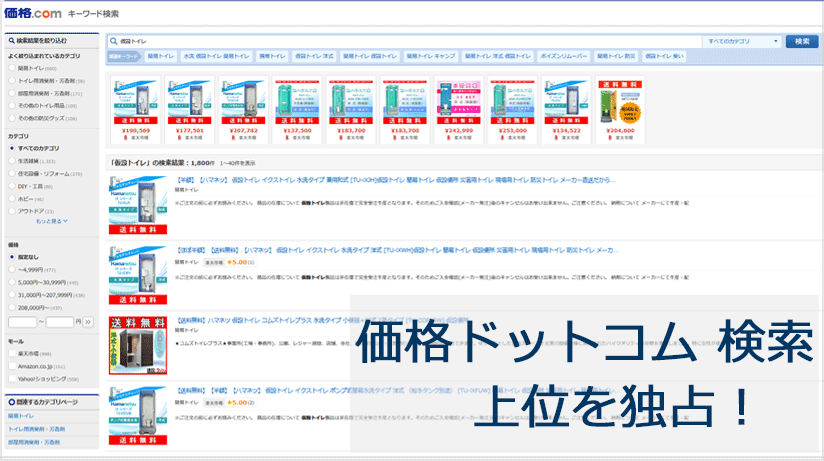Select the 31,000円~207,999円 price radio
The height and width of the screenshot is (461, 824).
pyautogui.click(x=12, y=295)
